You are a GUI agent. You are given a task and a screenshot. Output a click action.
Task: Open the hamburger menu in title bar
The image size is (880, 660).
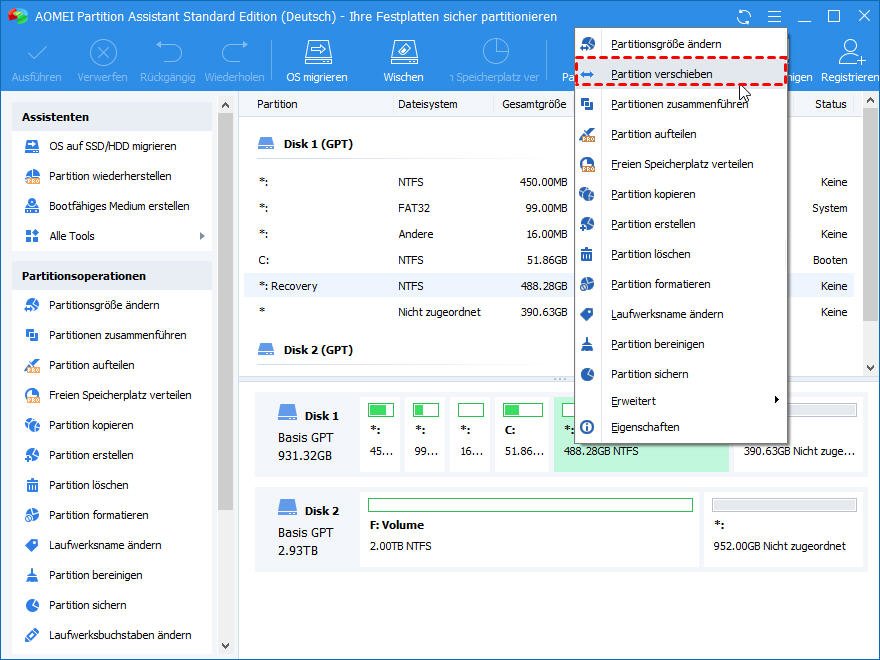tap(774, 16)
